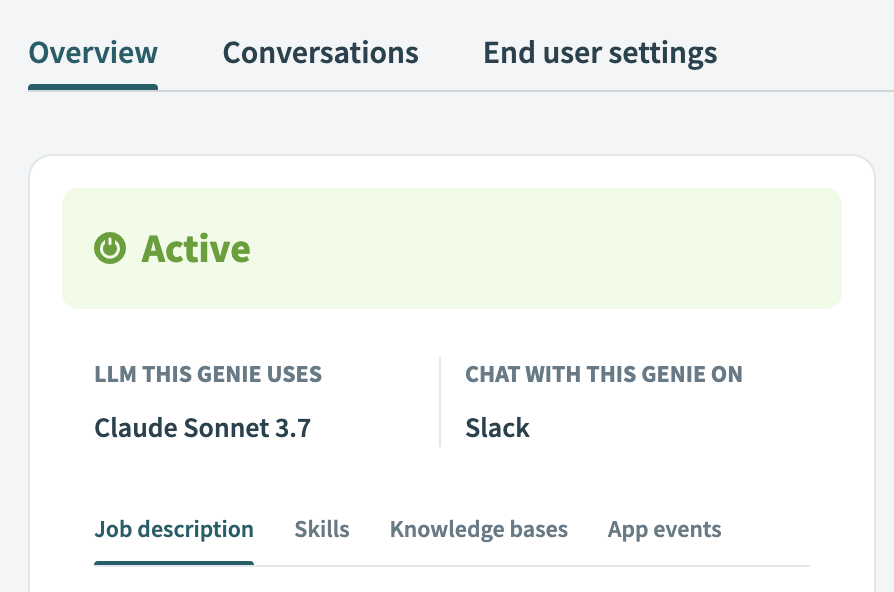
Task: Click the CHAT WITH THIS GENIE ON heading
Action: (604, 375)
